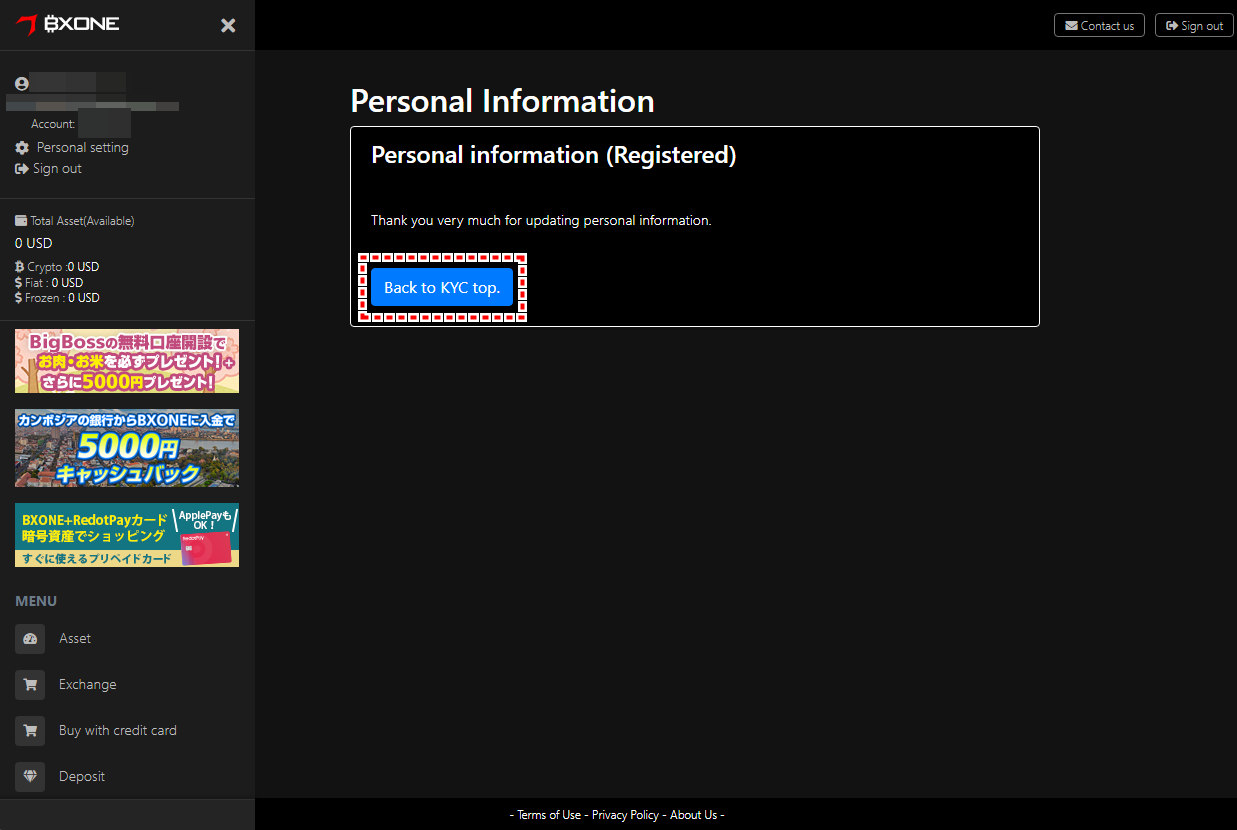
Task: Close the sidebar with the X icon
Action: click(228, 25)
